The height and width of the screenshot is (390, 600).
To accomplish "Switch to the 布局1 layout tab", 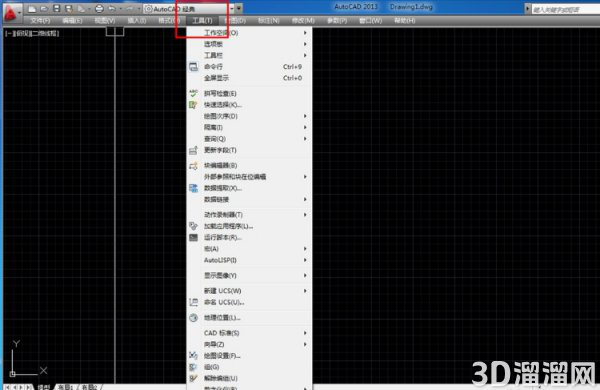I will click(66, 387).
